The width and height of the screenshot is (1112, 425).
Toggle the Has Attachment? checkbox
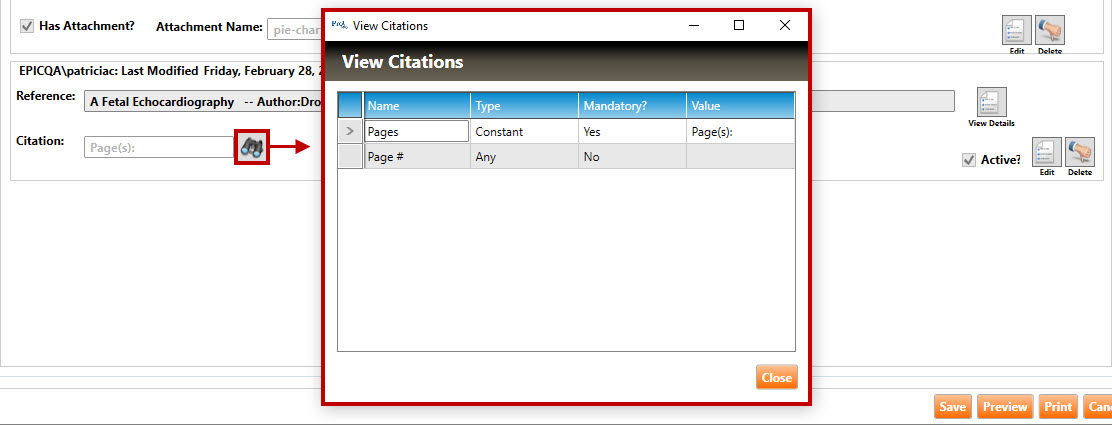27,26
